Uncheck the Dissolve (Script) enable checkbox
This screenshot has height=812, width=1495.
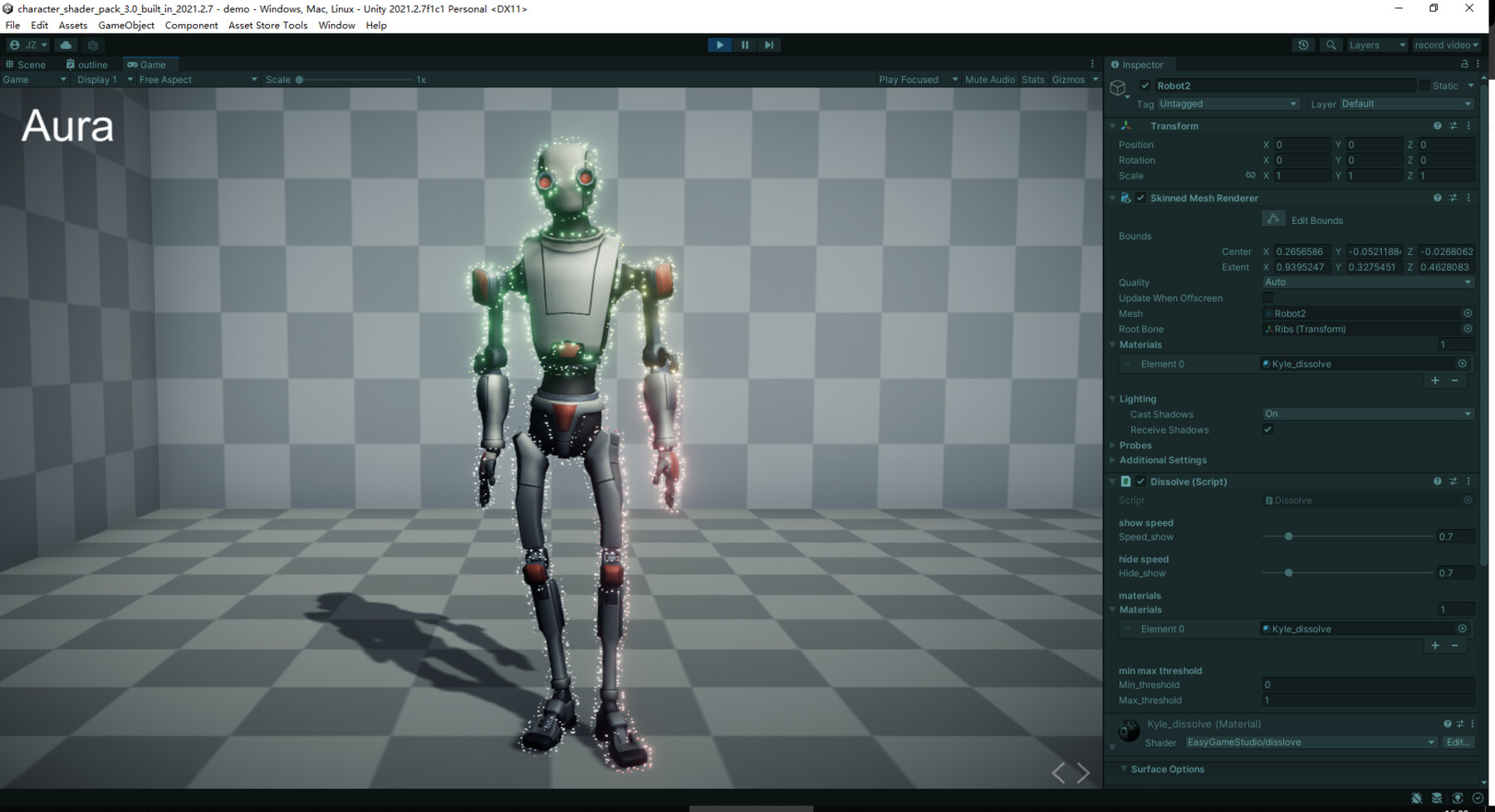tap(1141, 482)
